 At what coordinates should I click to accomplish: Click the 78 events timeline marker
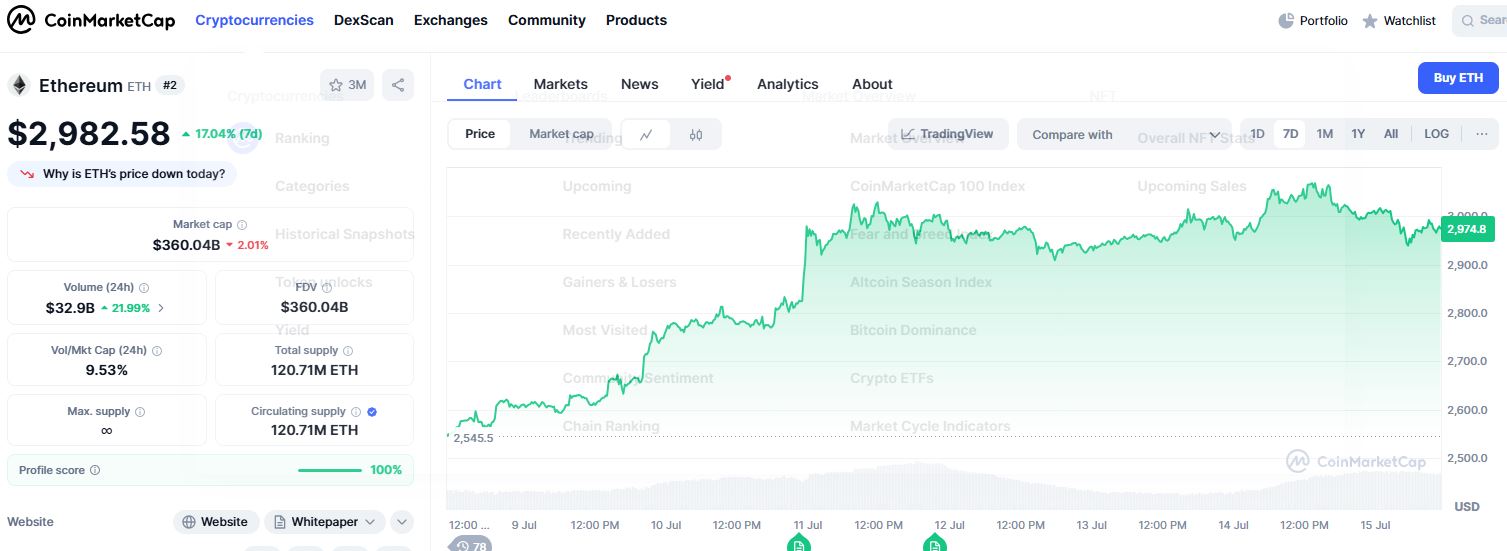[x=470, y=545]
